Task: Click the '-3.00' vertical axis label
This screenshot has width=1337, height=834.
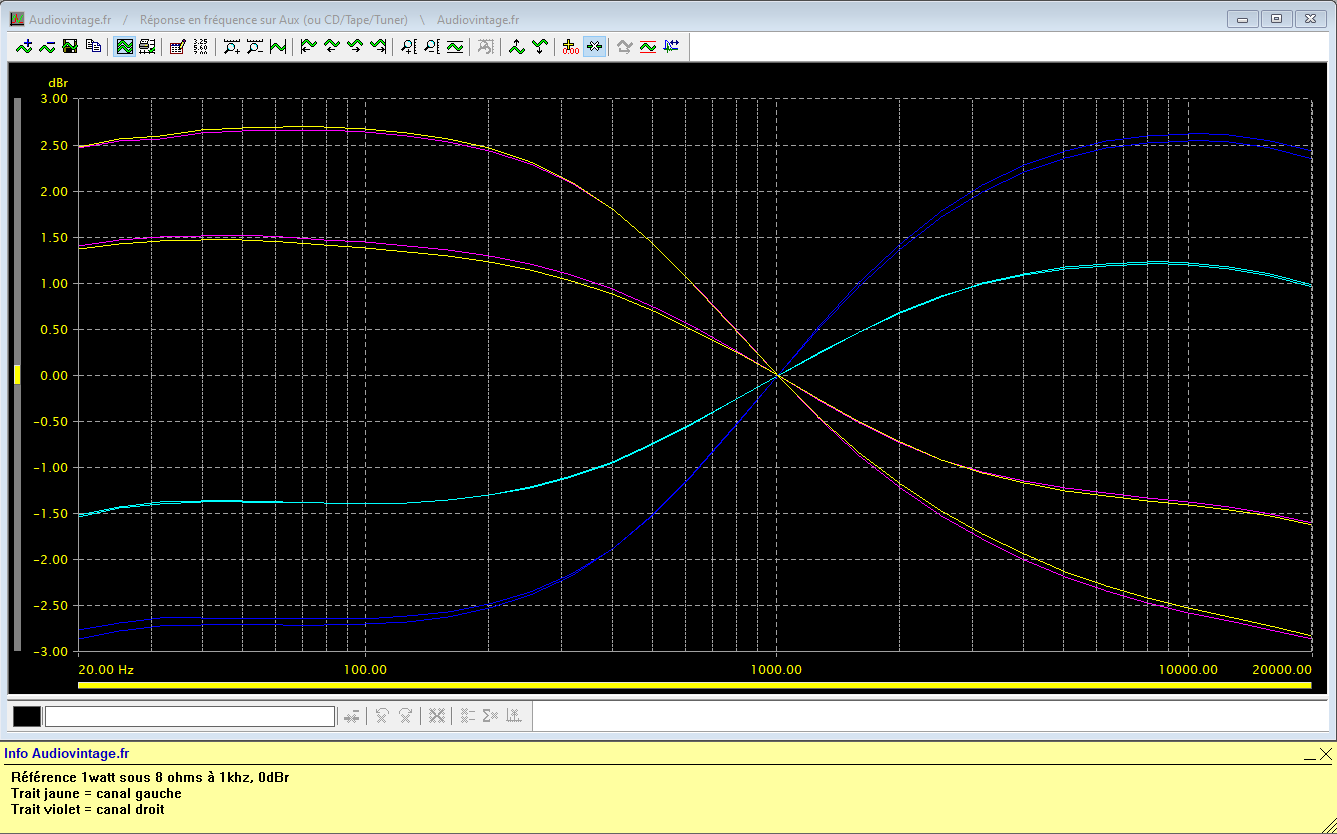Action: click(52, 651)
